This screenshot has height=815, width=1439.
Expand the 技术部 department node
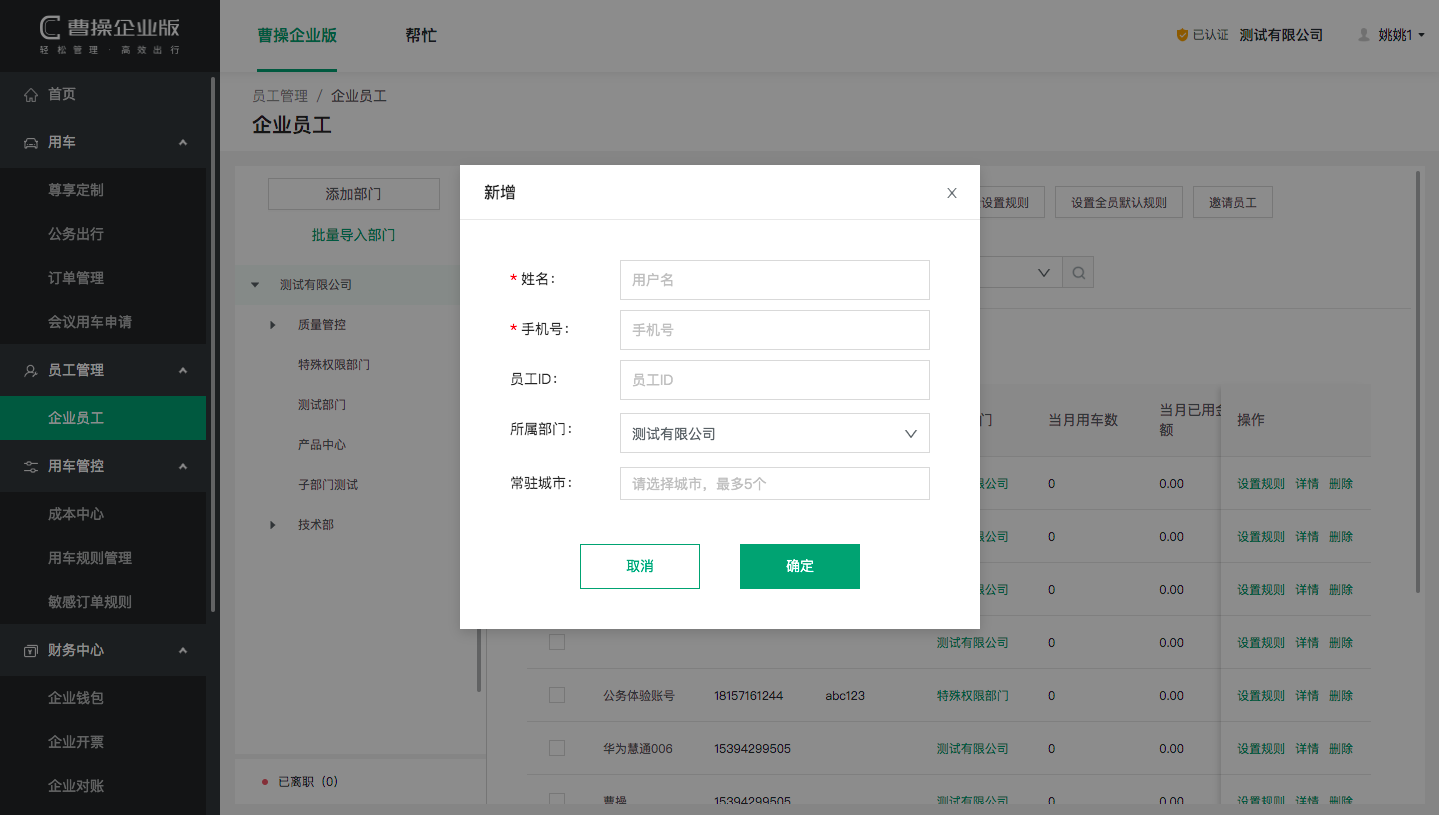click(x=273, y=525)
